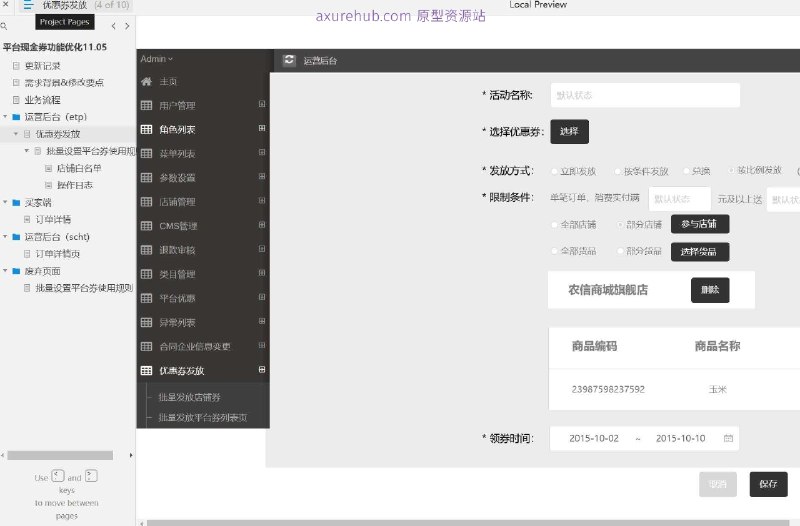Expand the 用户管理 plus toggle

(x=262, y=104)
